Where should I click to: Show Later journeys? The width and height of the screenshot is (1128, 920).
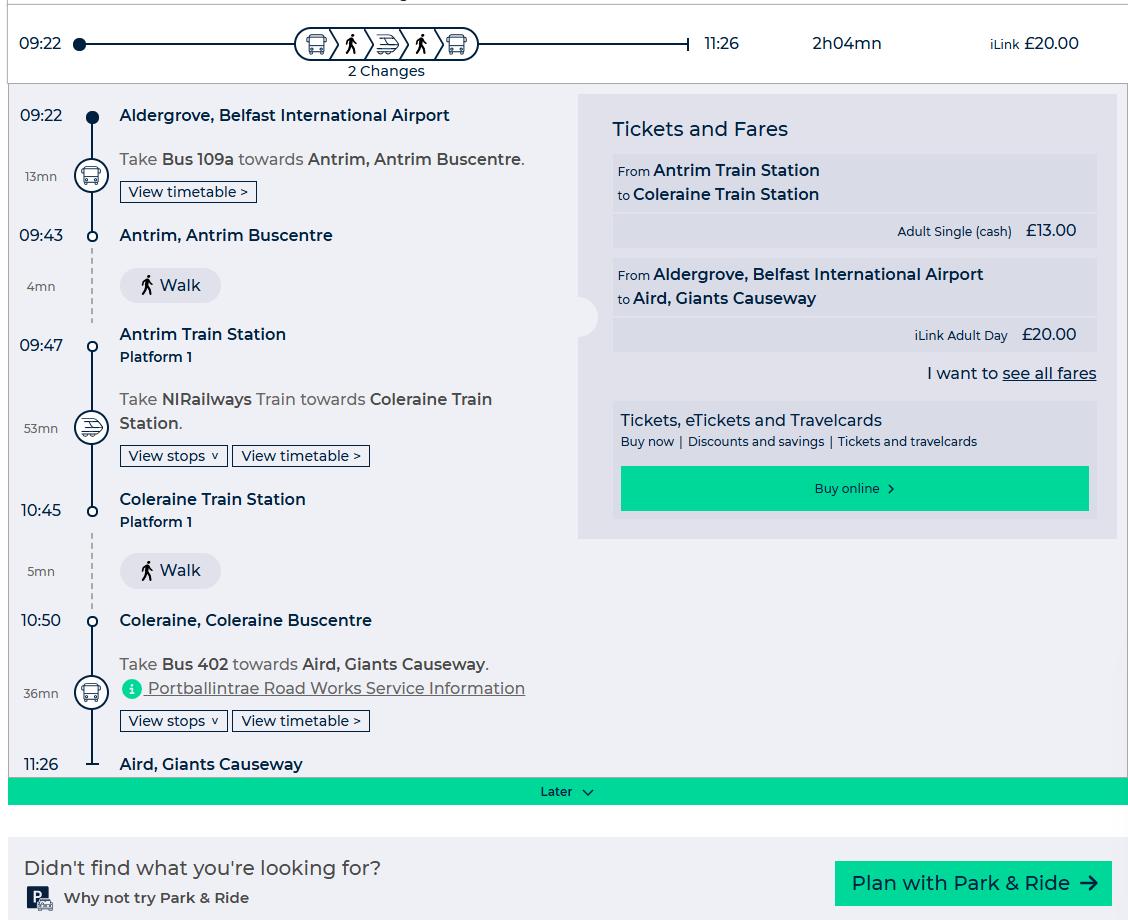568,791
